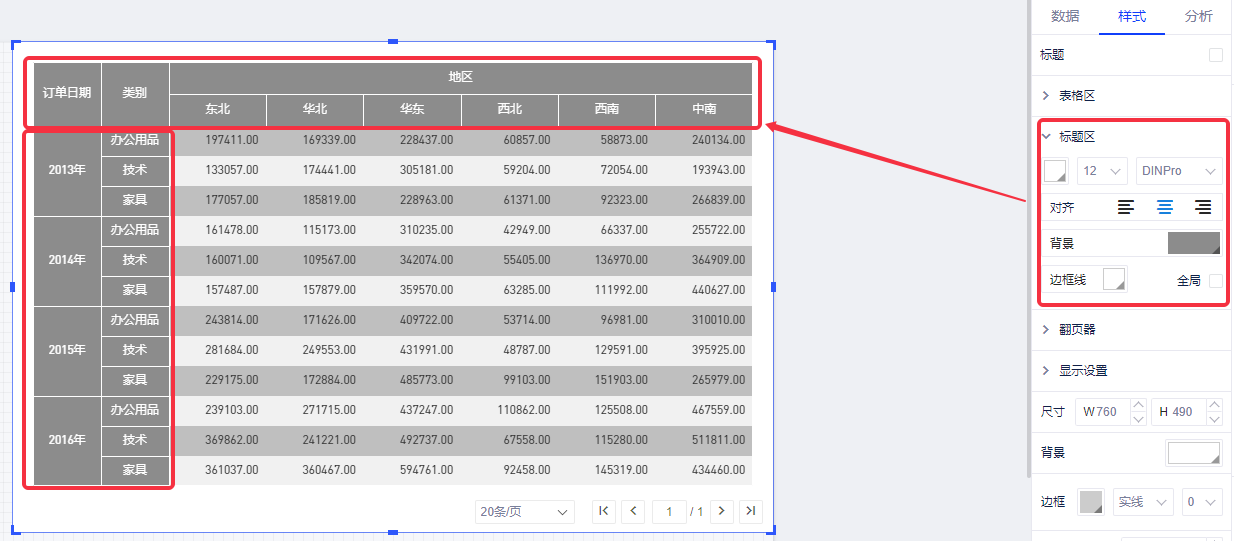Open the gray 背景 header color swatch
The image size is (1234, 541).
[x=1193, y=244]
